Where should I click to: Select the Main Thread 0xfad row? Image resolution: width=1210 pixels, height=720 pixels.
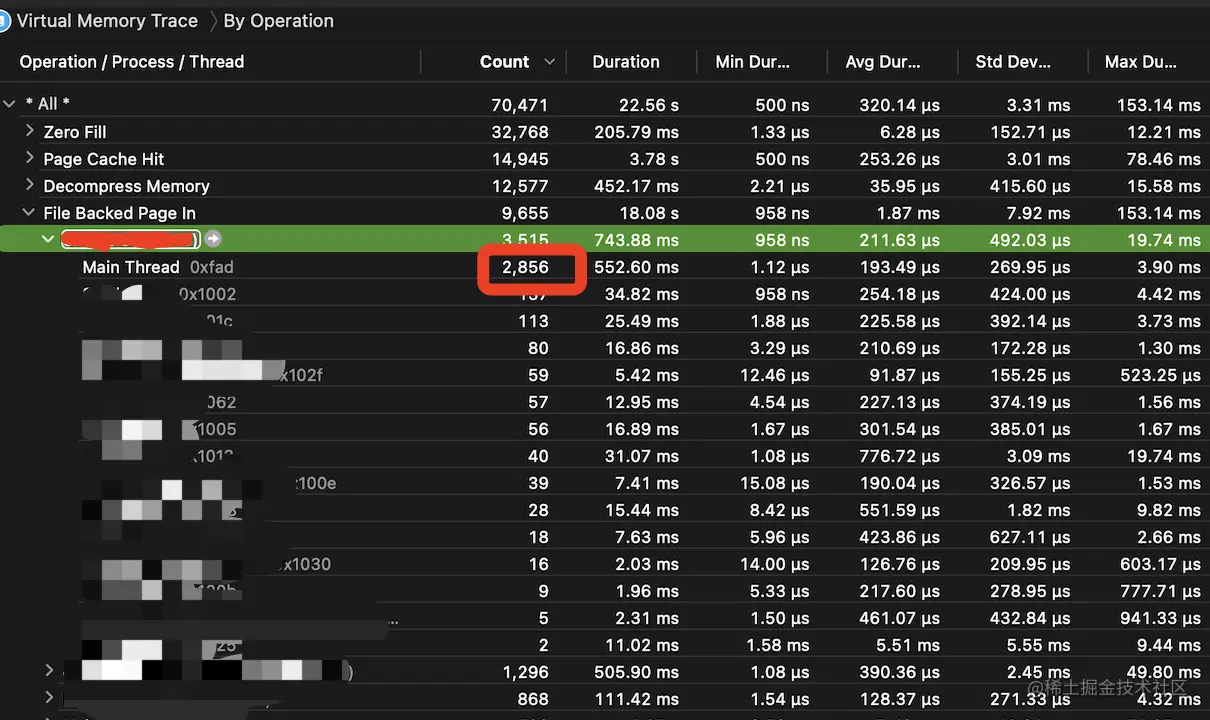[158, 267]
